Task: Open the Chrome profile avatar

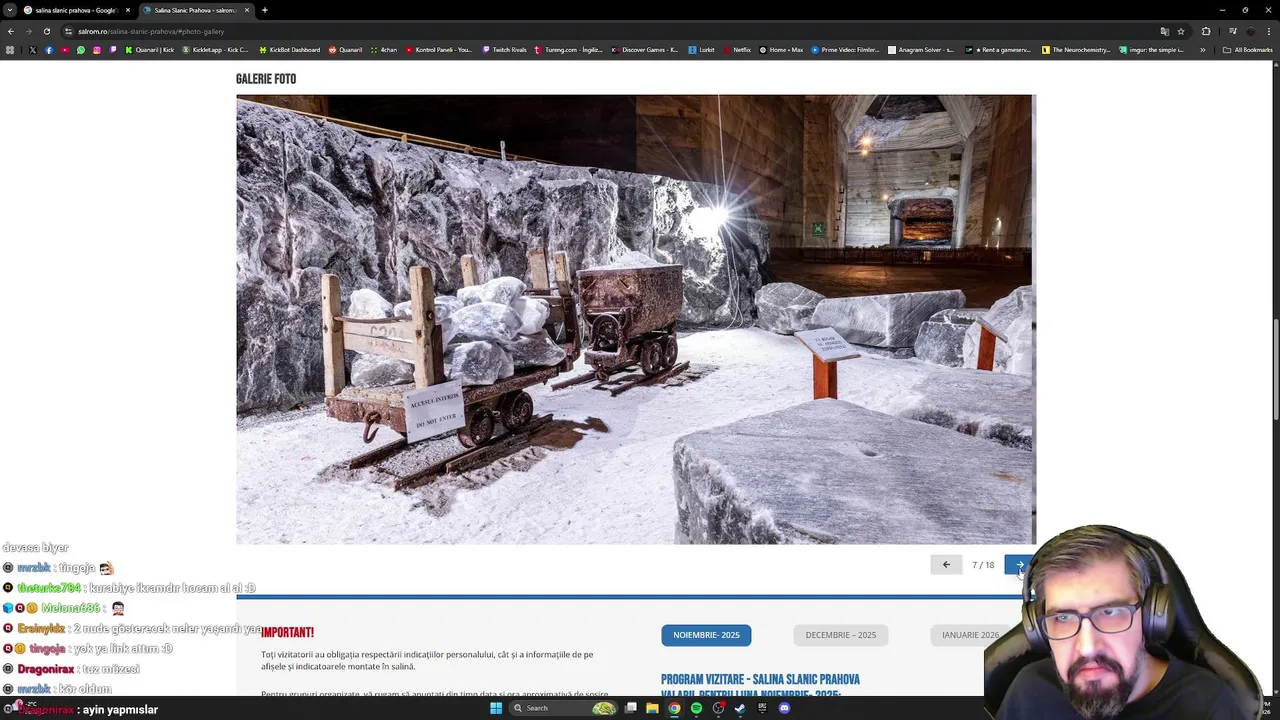Action: (1251, 31)
